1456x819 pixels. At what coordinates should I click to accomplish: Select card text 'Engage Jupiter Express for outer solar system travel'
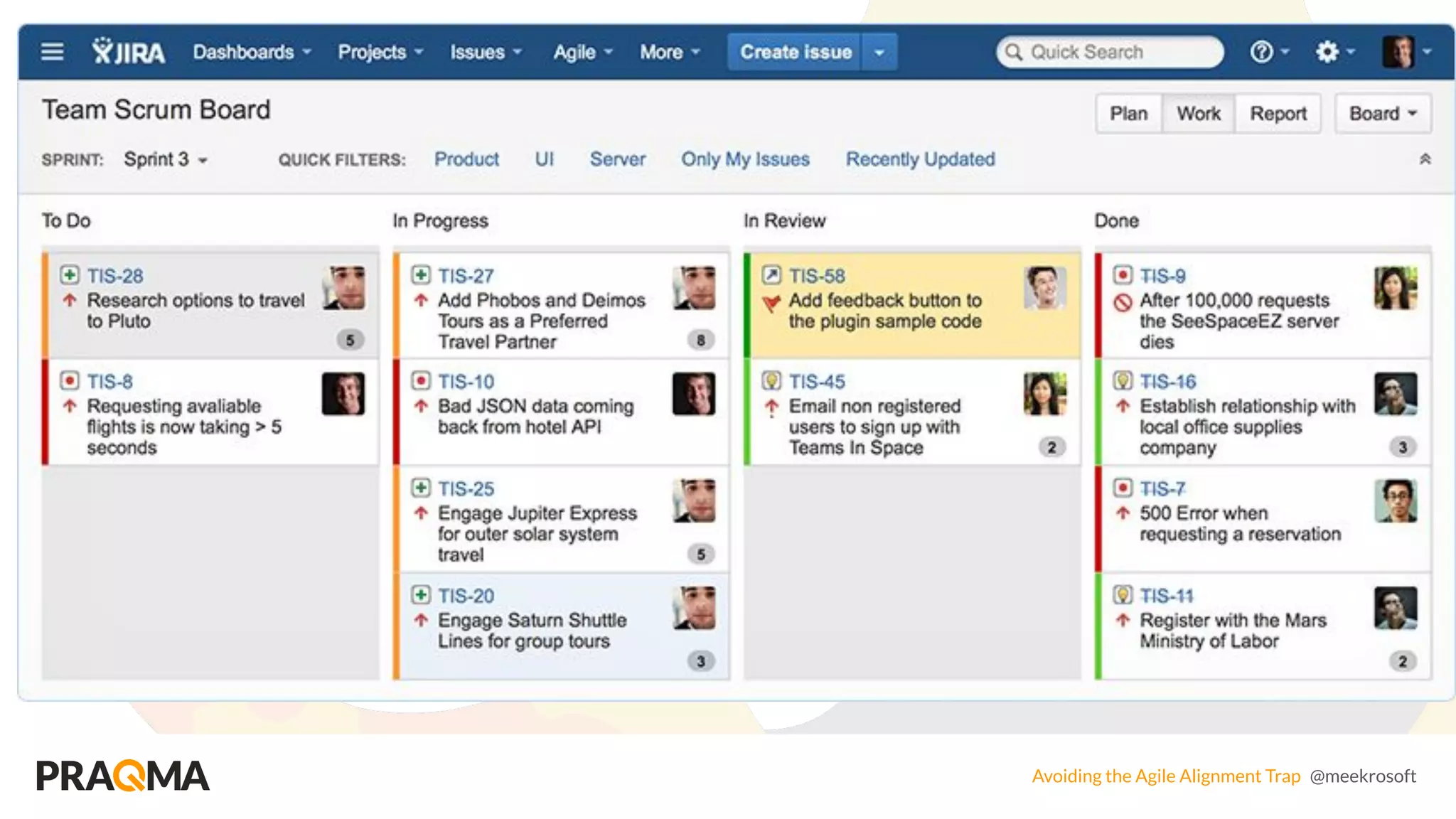point(537,534)
